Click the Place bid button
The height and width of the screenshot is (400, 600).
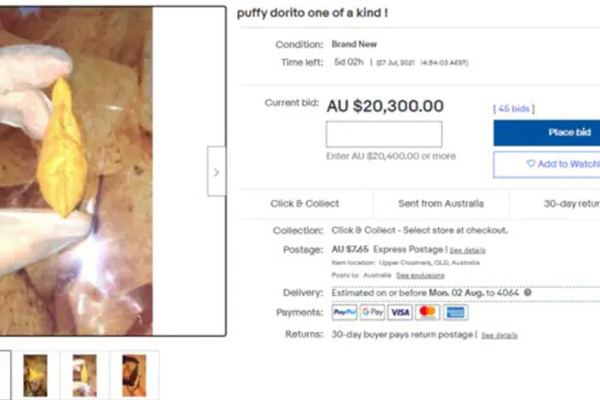coord(547,132)
